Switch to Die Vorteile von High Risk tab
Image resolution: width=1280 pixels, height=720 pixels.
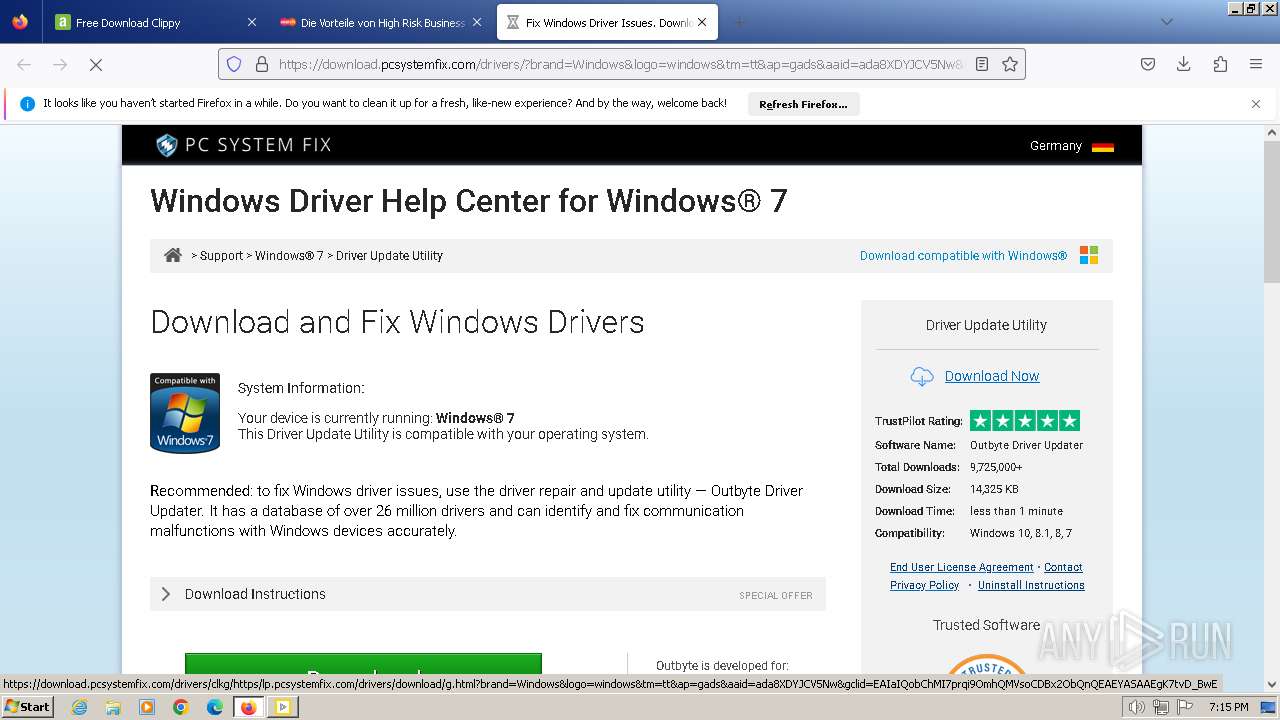[382, 22]
